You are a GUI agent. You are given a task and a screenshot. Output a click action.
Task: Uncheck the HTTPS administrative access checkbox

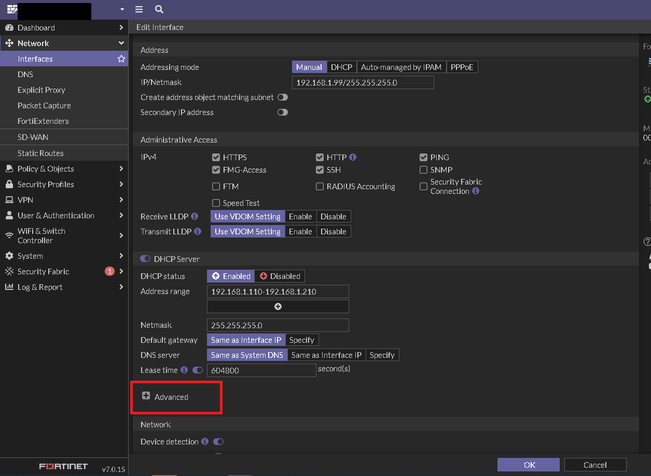tap(216, 157)
